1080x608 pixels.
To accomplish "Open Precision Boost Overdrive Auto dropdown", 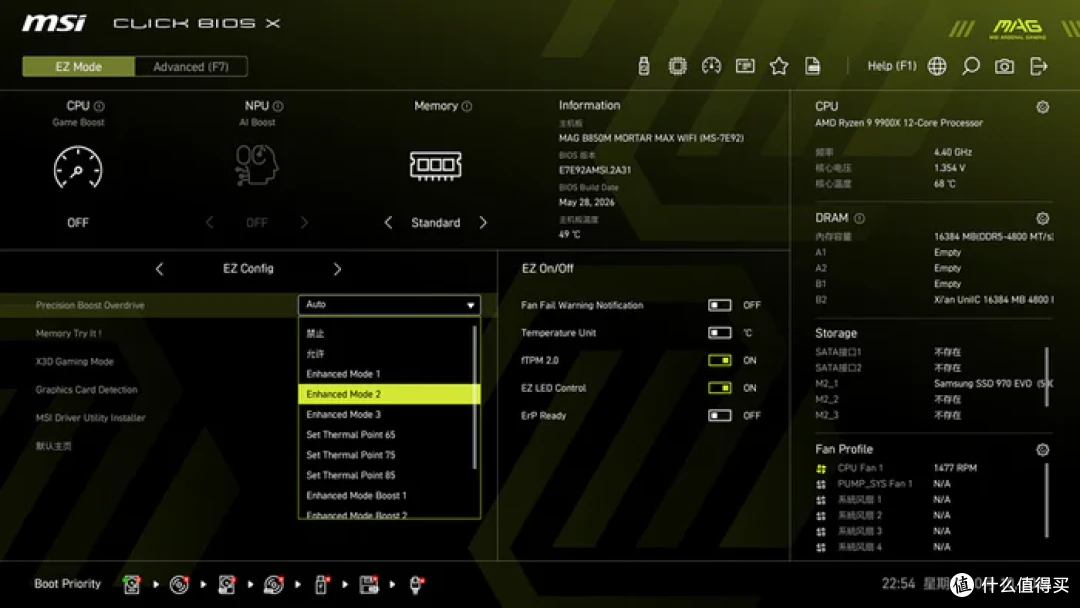I will tap(389, 304).
